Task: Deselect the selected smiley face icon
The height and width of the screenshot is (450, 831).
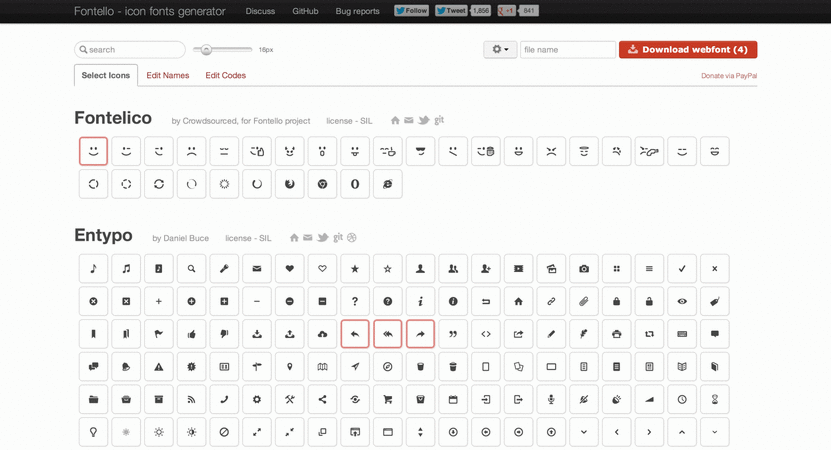Action: (x=93, y=151)
